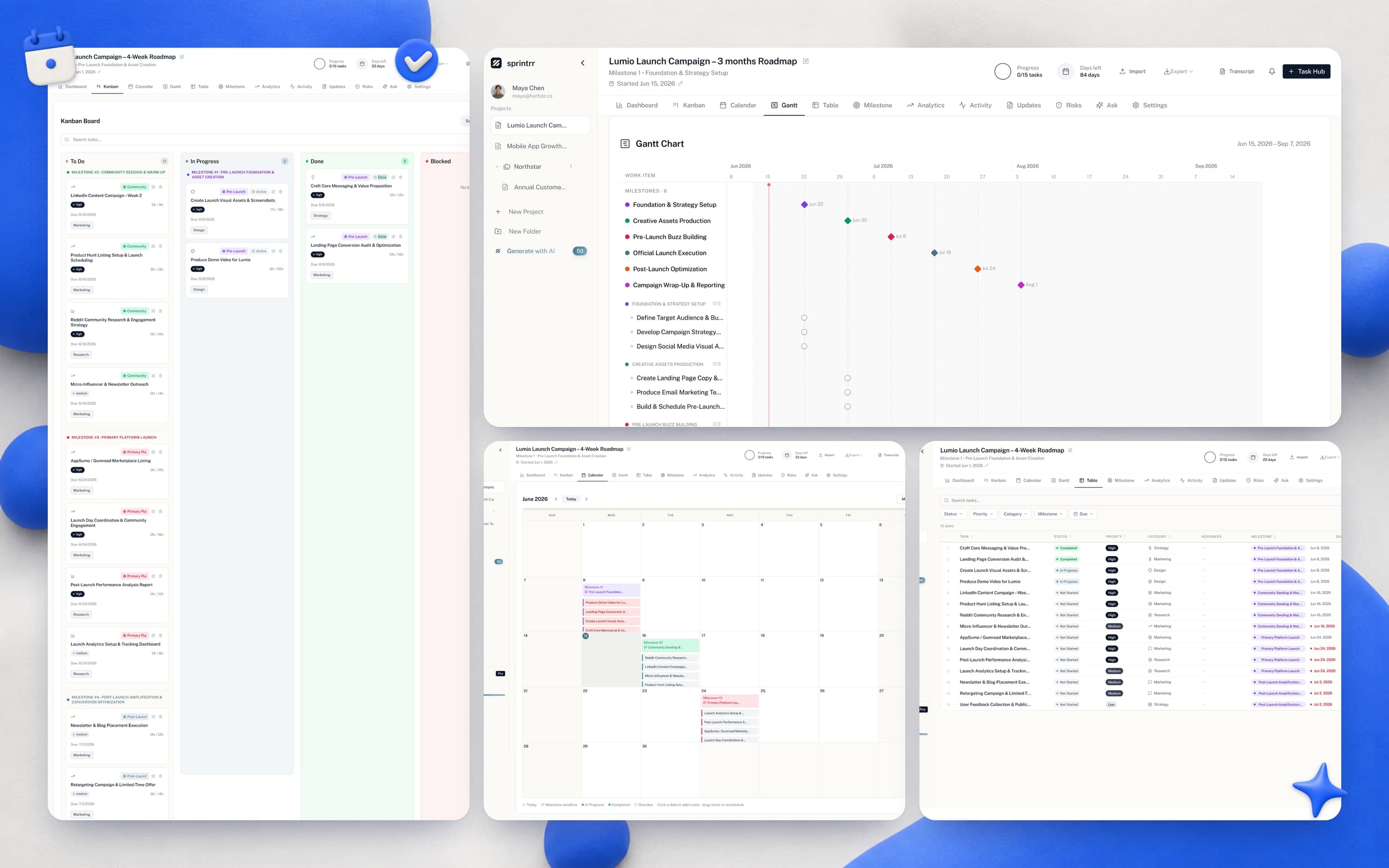This screenshot has height=868, width=1389.
Task: Collapse the Table window sidebar with the back chevron
Action: 922,451
